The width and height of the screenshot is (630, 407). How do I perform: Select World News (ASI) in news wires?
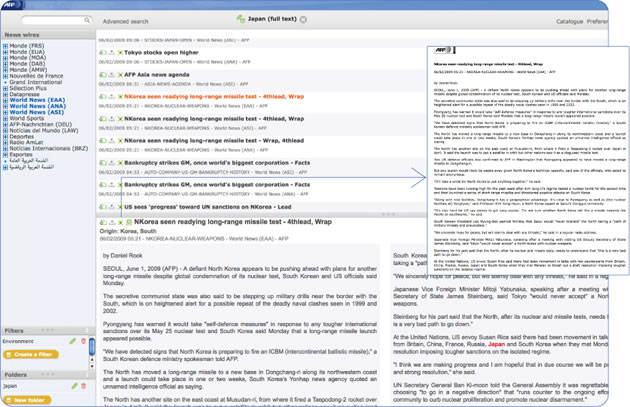point(37,112)
